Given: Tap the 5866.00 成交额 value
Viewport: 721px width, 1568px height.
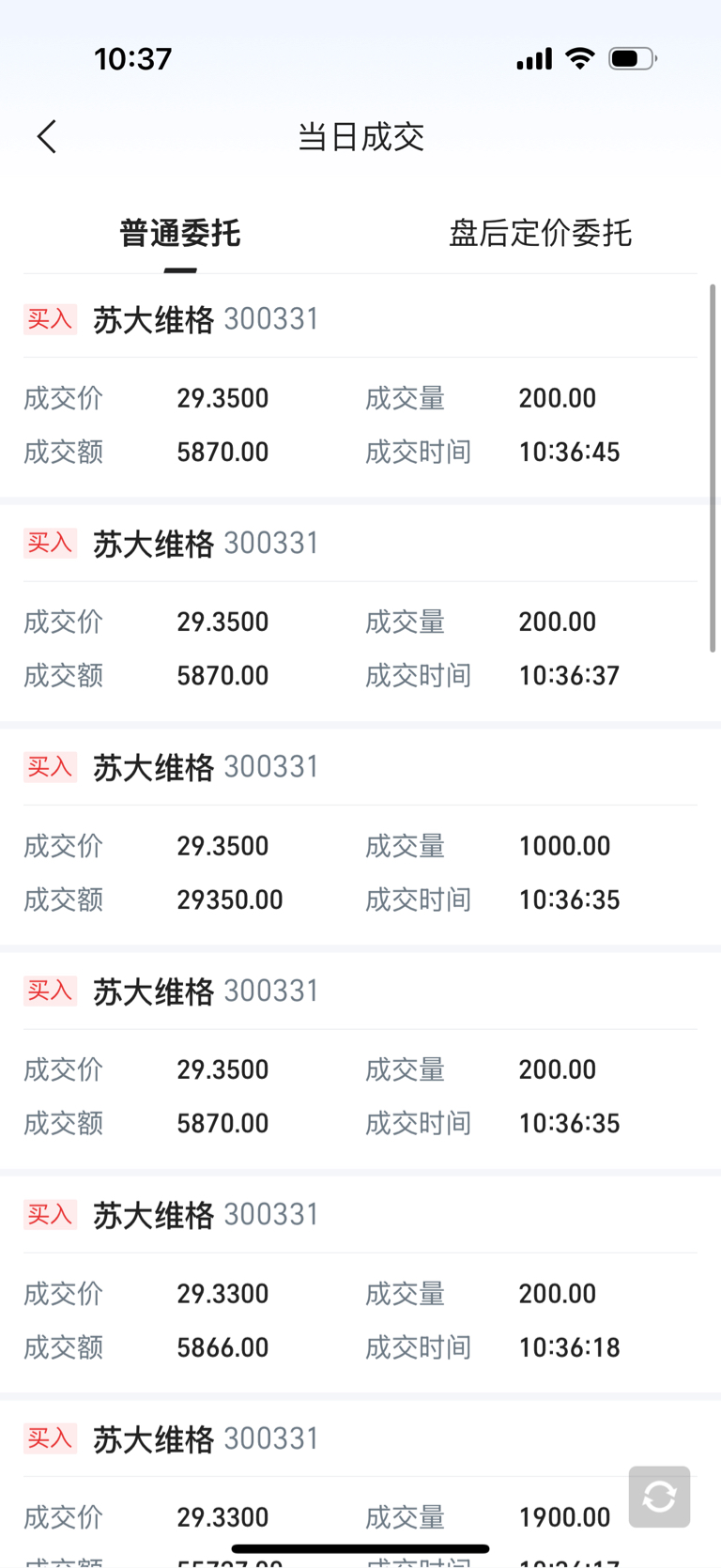Looking at the screenshot, I should tap(222, 1347).
